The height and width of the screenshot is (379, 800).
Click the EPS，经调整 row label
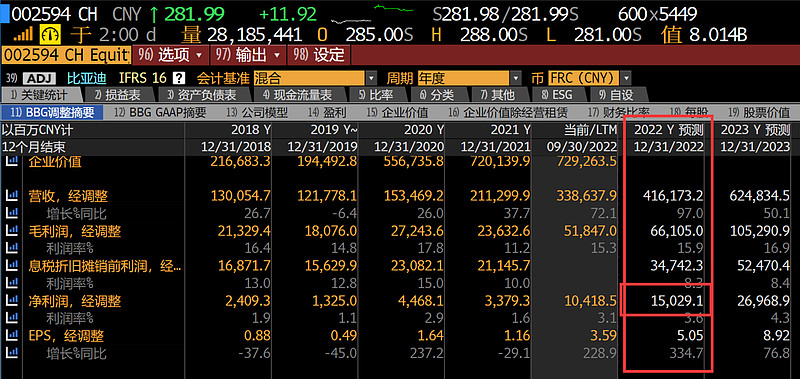pyautogui.click(x=66, y=336)
